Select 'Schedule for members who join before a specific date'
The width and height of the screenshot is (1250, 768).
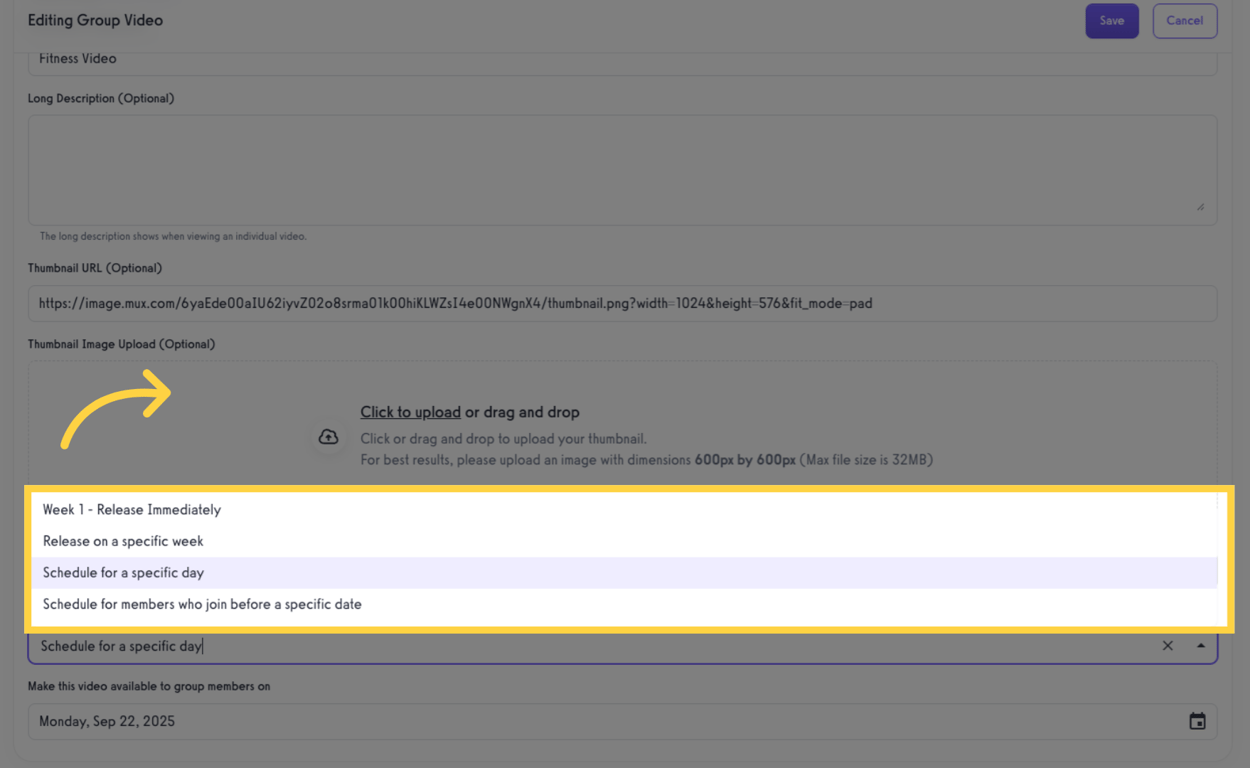click(201, 604)
